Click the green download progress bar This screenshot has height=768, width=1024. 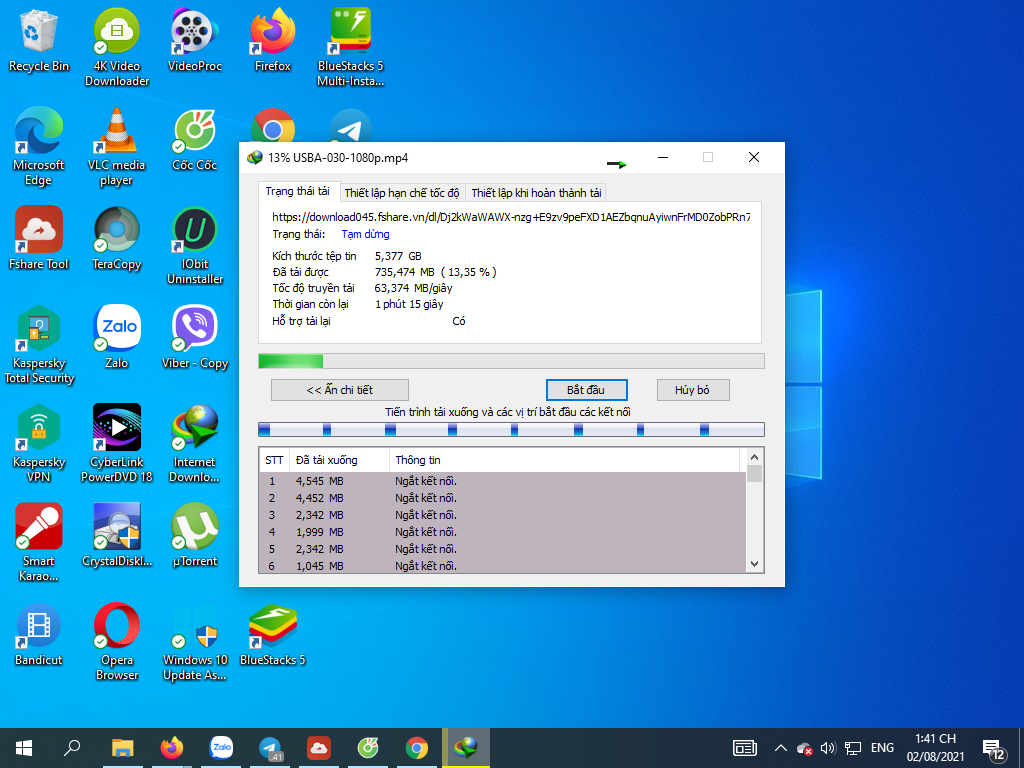[x=511, y=361]
